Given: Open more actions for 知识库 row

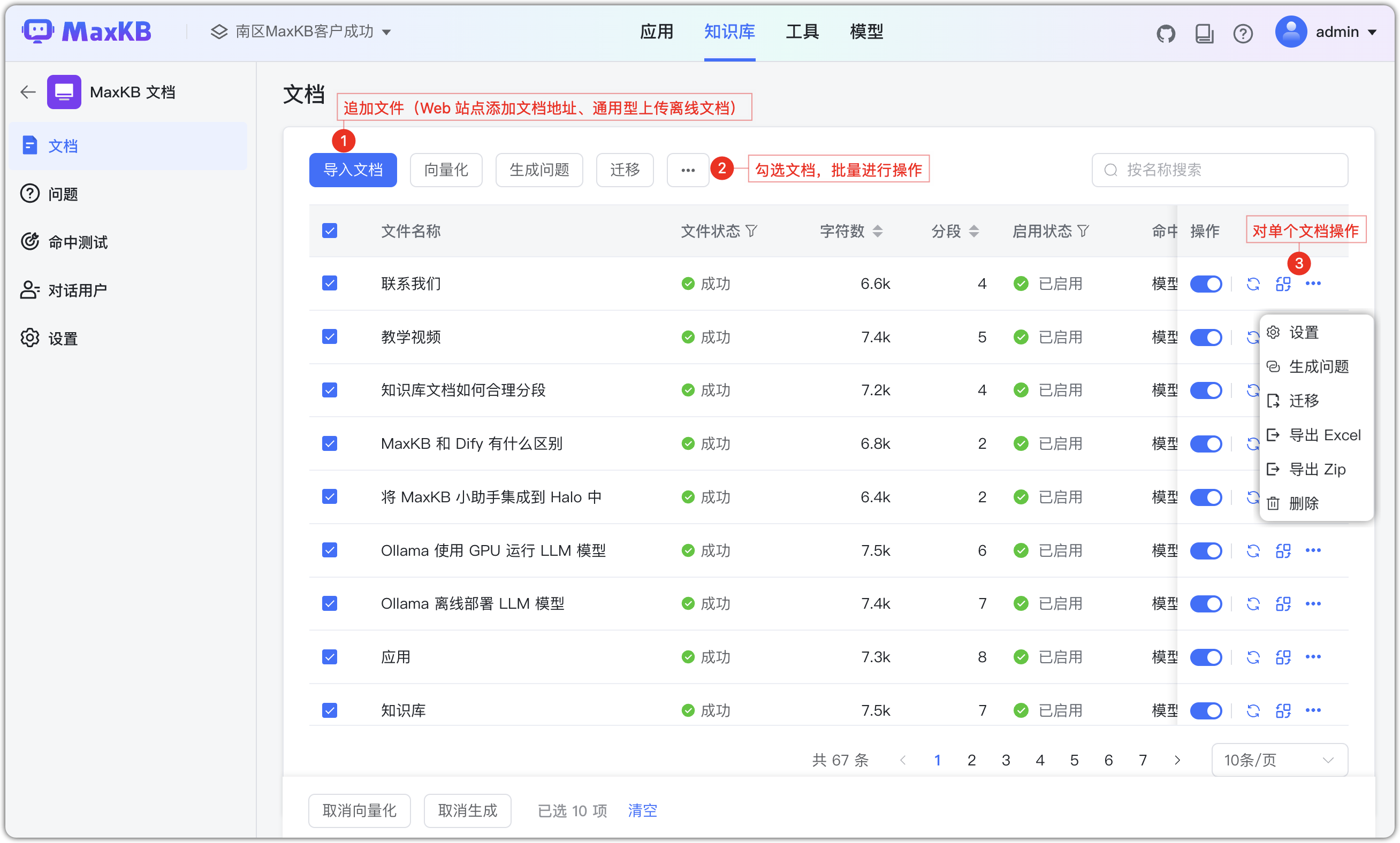Looking at the screenshot, I should (x=1313, y=710).
